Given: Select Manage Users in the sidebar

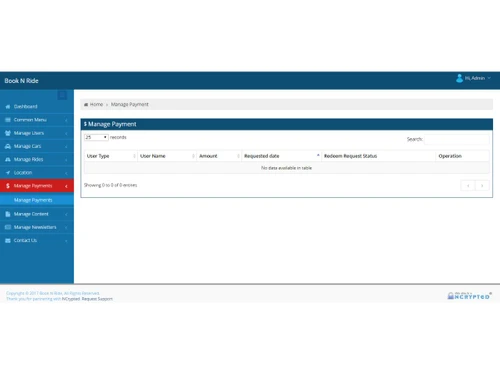Looking at the screenshot, I should [37, 133].
